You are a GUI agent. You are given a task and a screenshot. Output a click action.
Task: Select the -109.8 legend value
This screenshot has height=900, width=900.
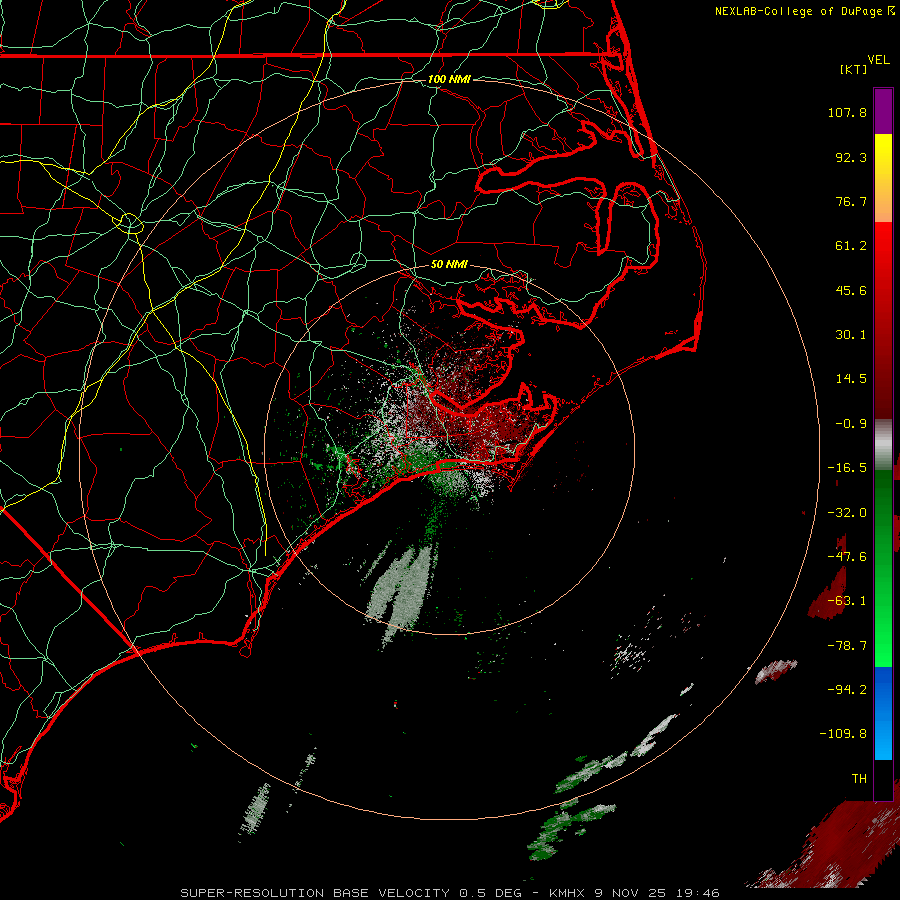[843, 734]
